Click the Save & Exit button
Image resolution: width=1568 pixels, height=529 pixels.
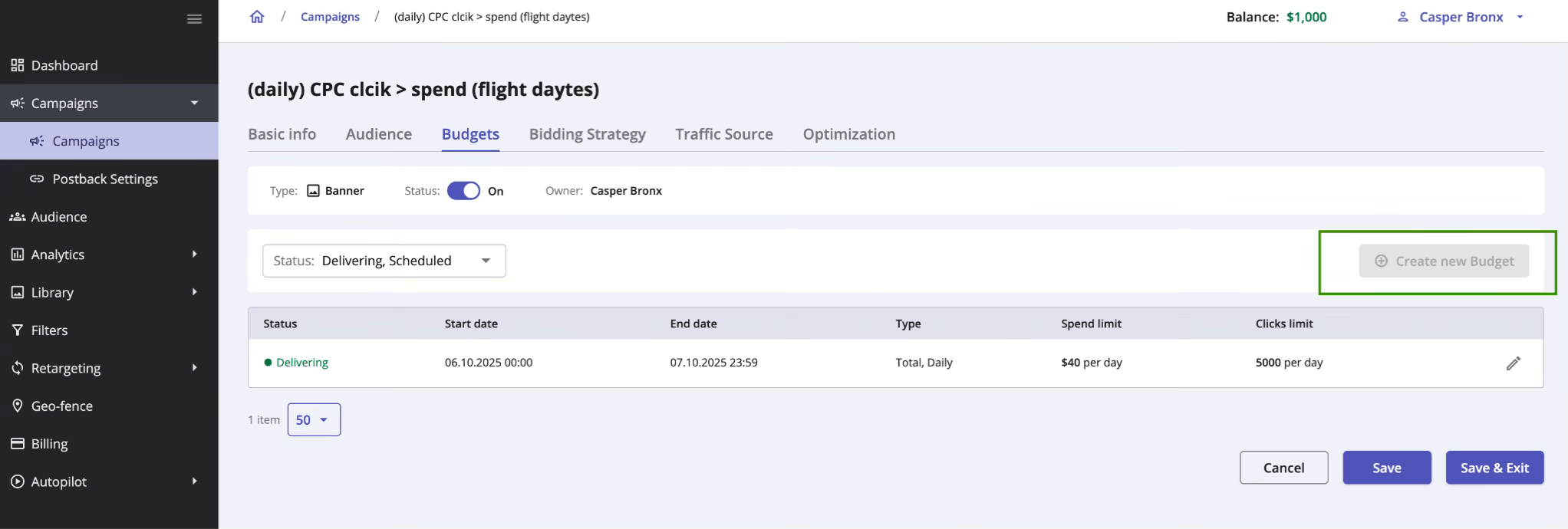1494,468
